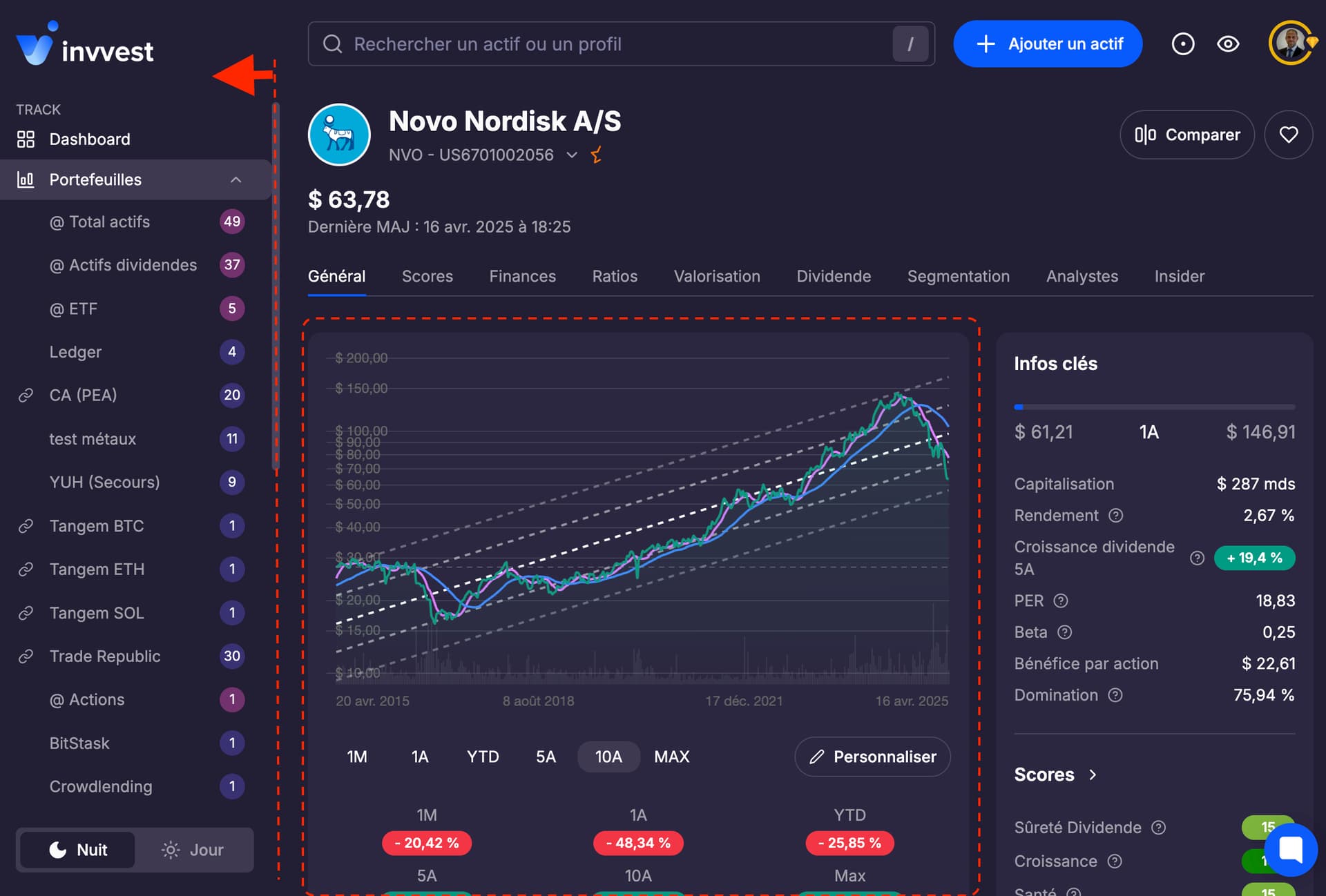Screen dimensions: 1326x896
Task: Show help for Sûreté Dividende
Action: [1159, 828]
